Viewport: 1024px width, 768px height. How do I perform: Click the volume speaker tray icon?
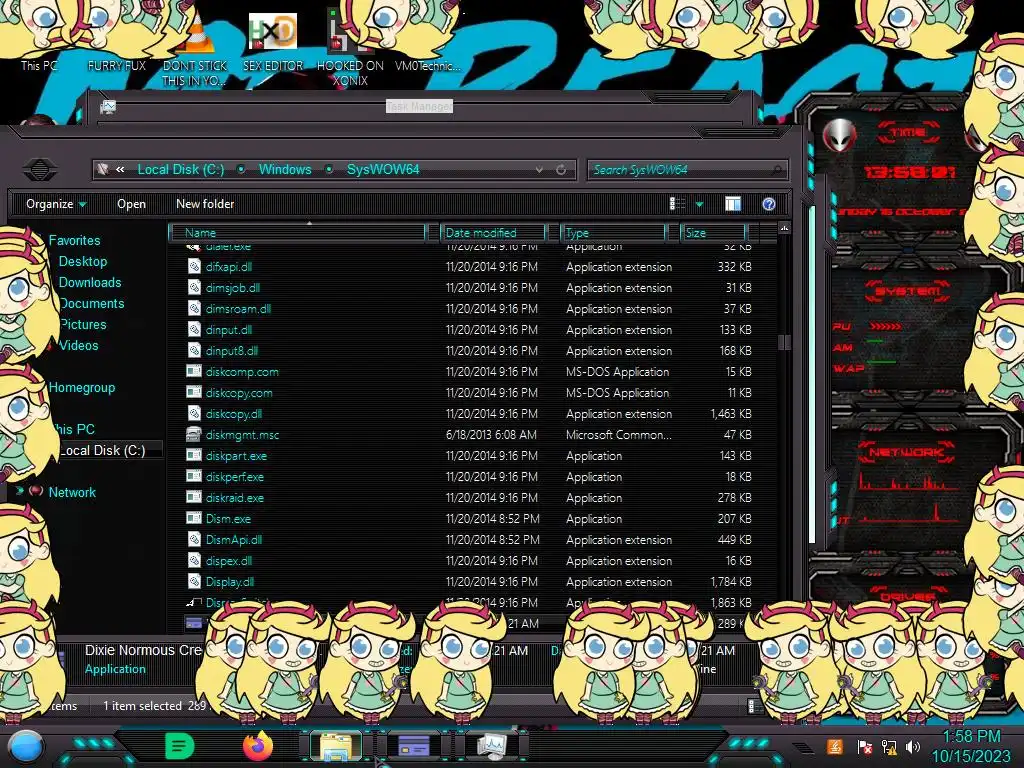click(913, 747)
